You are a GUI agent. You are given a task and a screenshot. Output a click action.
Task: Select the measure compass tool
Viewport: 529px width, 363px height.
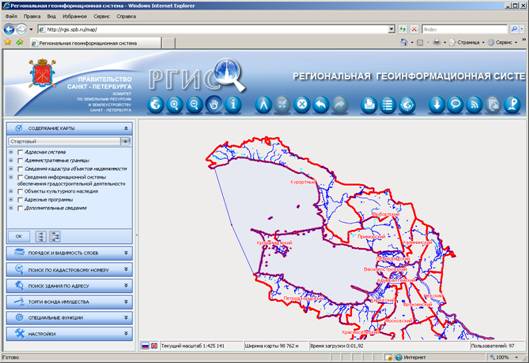[x=263, y=104]
